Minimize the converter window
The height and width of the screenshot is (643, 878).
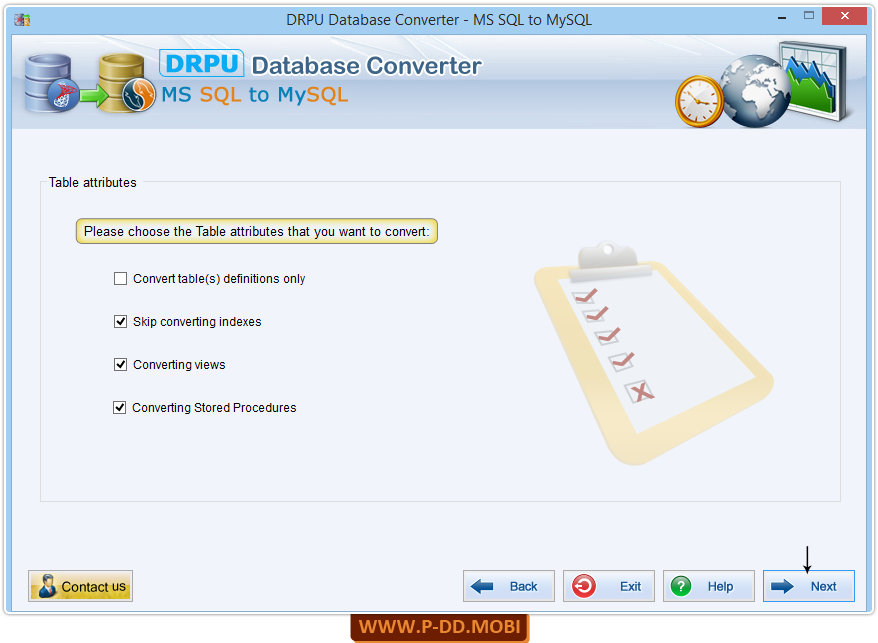(x=782, y=17)
